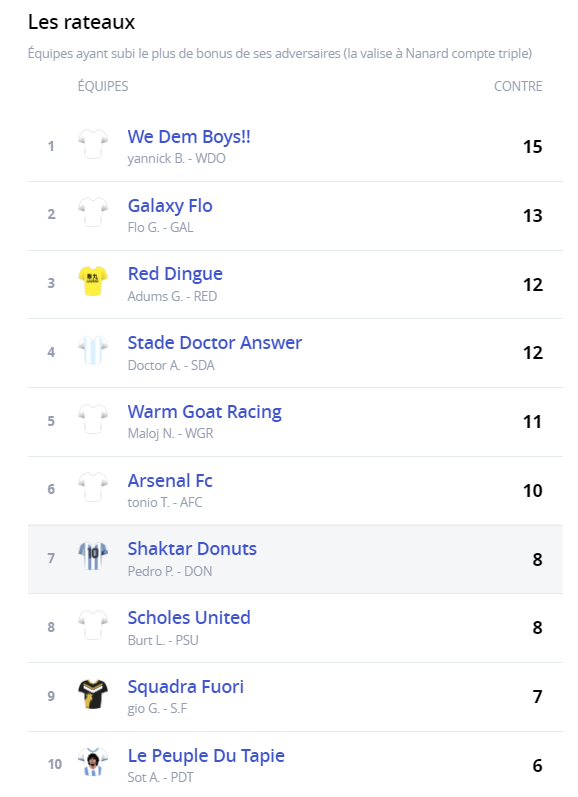Screen dimensions: 578x797
Task: Click Galaxy Flo's white jersey icon
Action: (93, 212)
